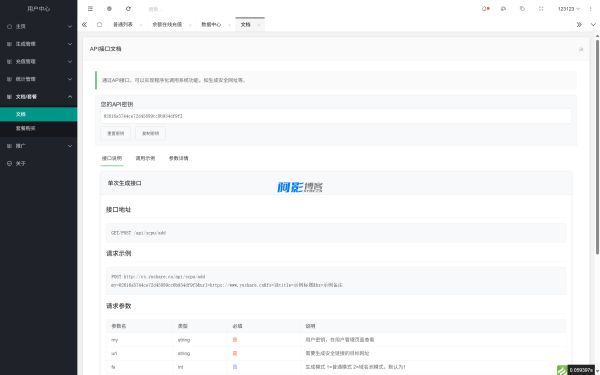Click the 推广 sidebar icon
This screenshot has width=600, height=375.
10,146
